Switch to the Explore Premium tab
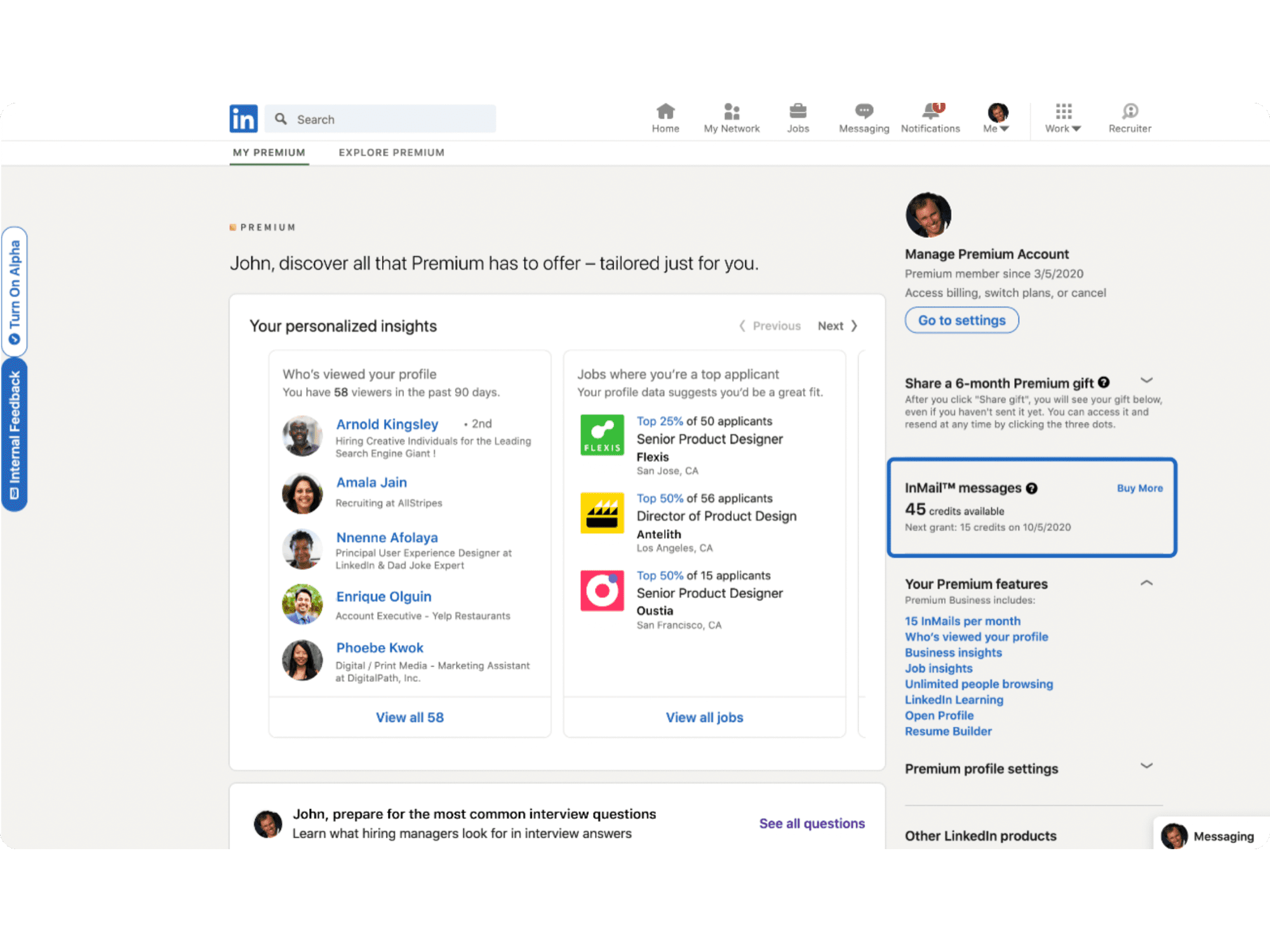1270x952 pixels. coord(391,152)
